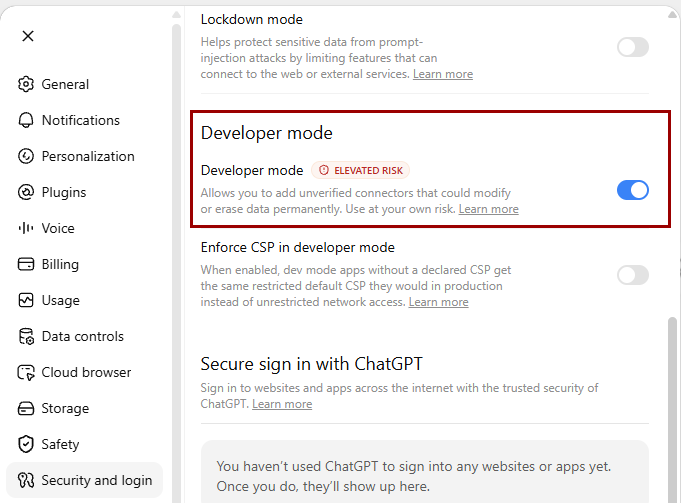Click the Storage drive icon

26,408
